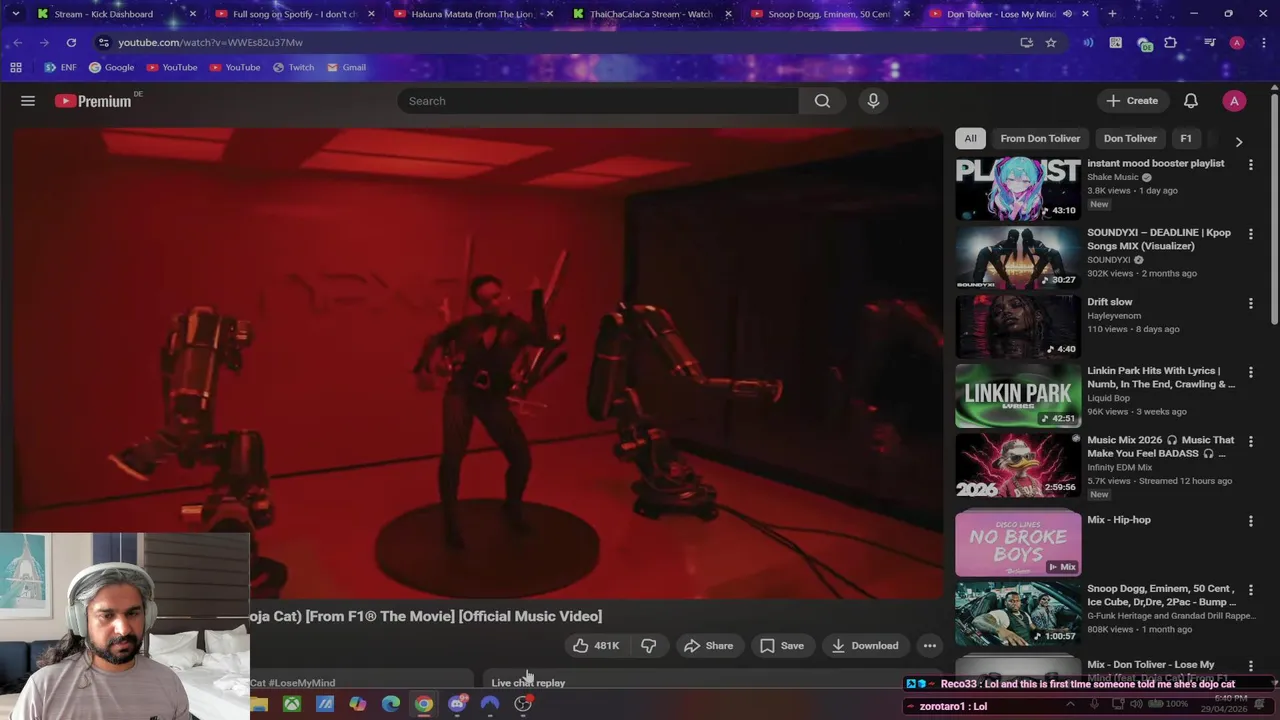Open Copilot from the taskbar

(x=358, y=704)
